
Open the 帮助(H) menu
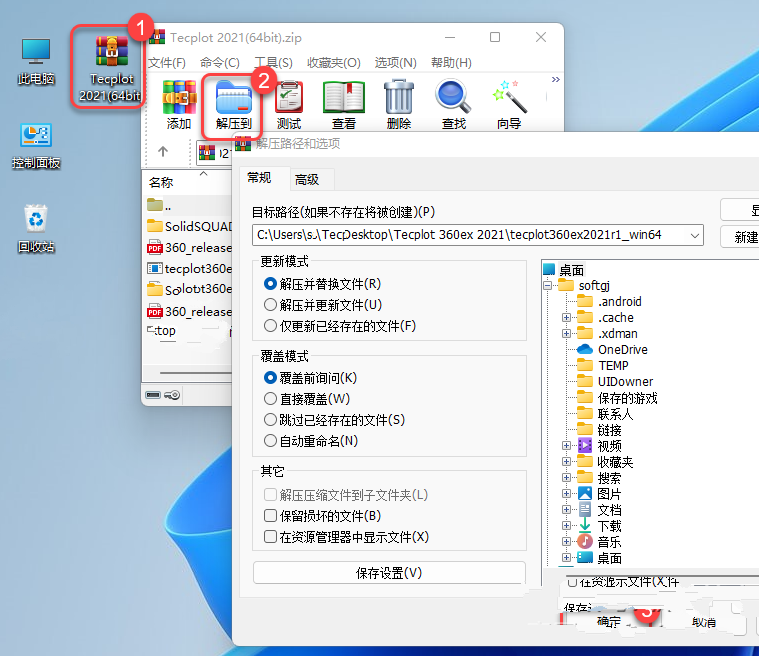click(451, 63)
